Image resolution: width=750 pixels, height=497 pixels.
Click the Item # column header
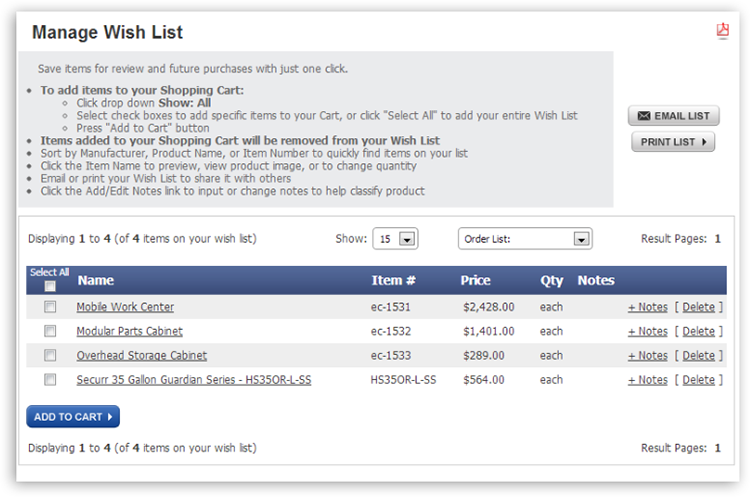point(393,280)
